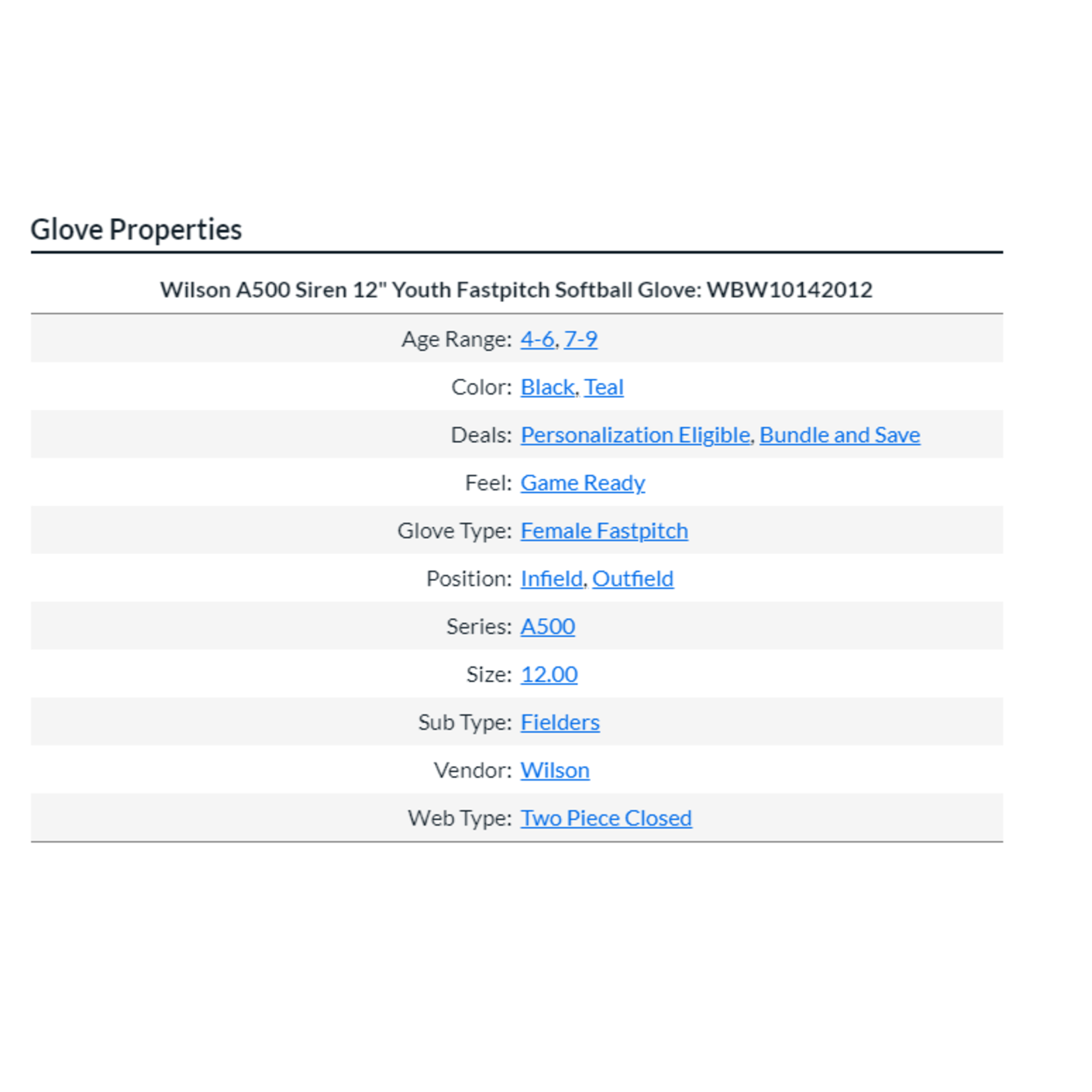Viewport: 1092px width, 1092px height.
Task: Click the Age Range label
Action: [456, 339]
